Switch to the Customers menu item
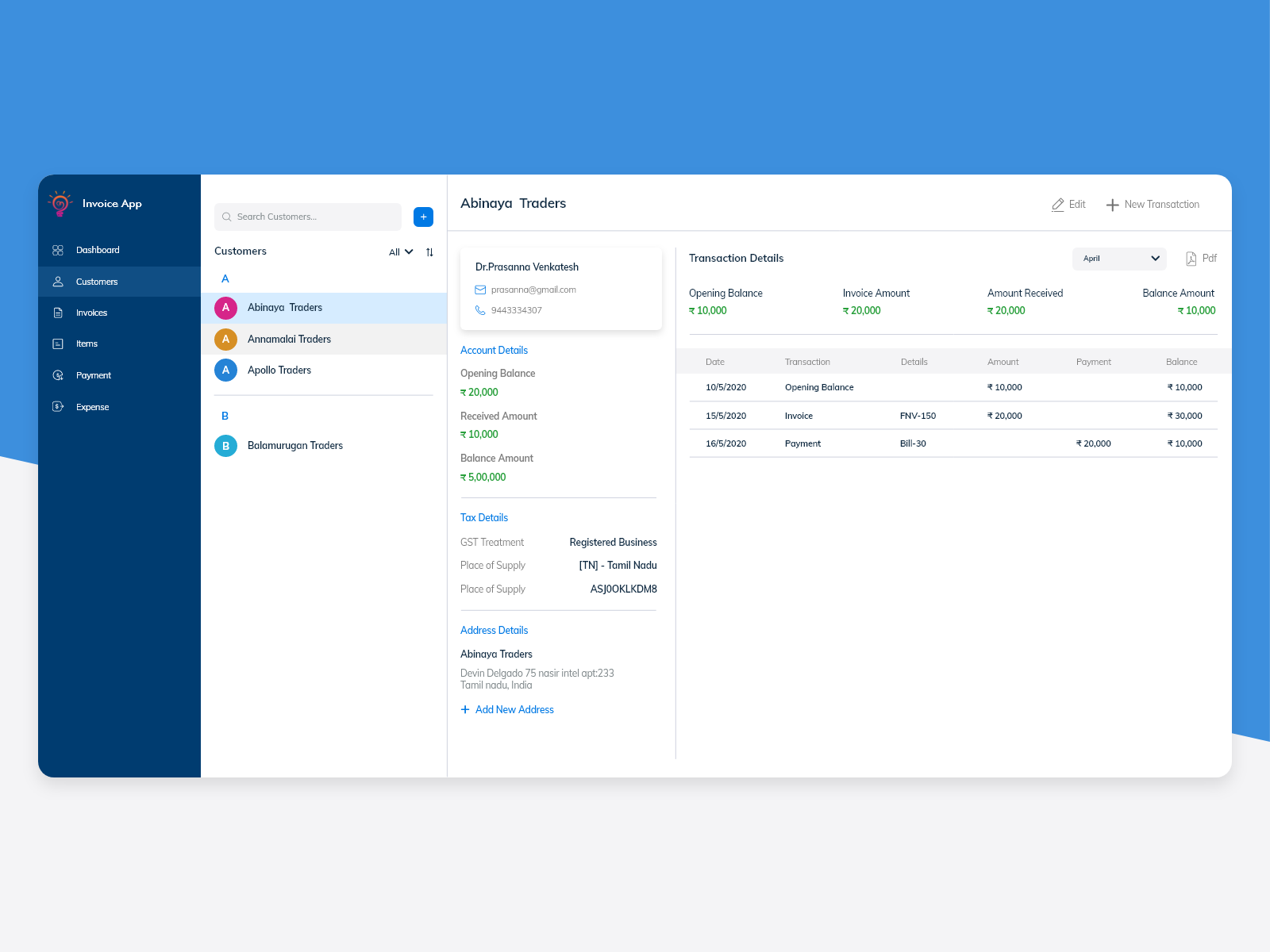The height and width of the screenshot is (952, 1270). click(96, 282)
